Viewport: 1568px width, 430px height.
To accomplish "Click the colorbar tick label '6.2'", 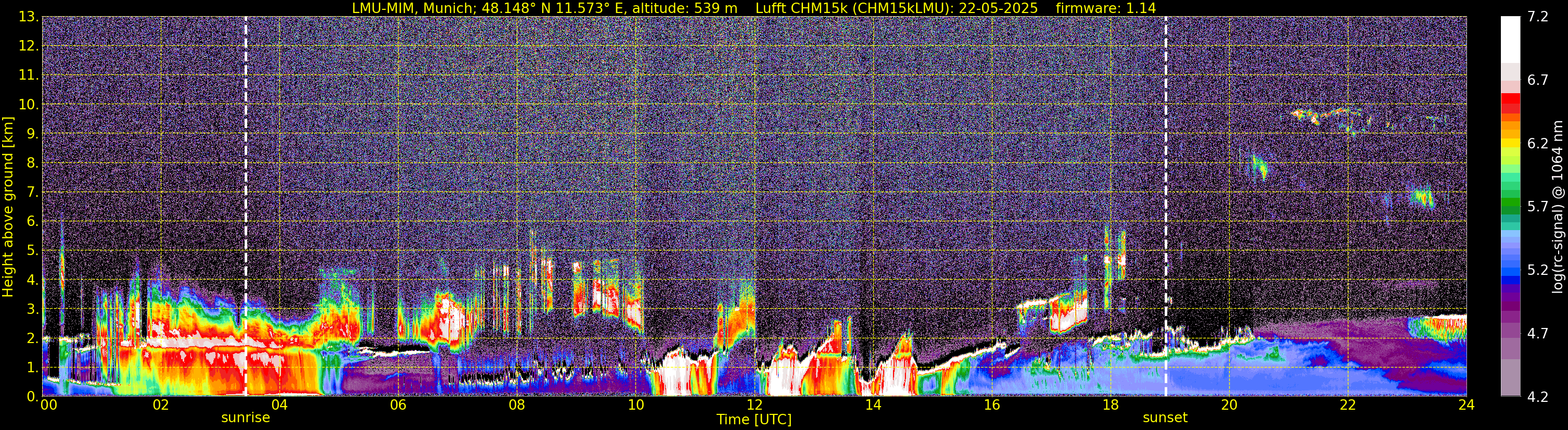I will click(x=1538, y=144).
